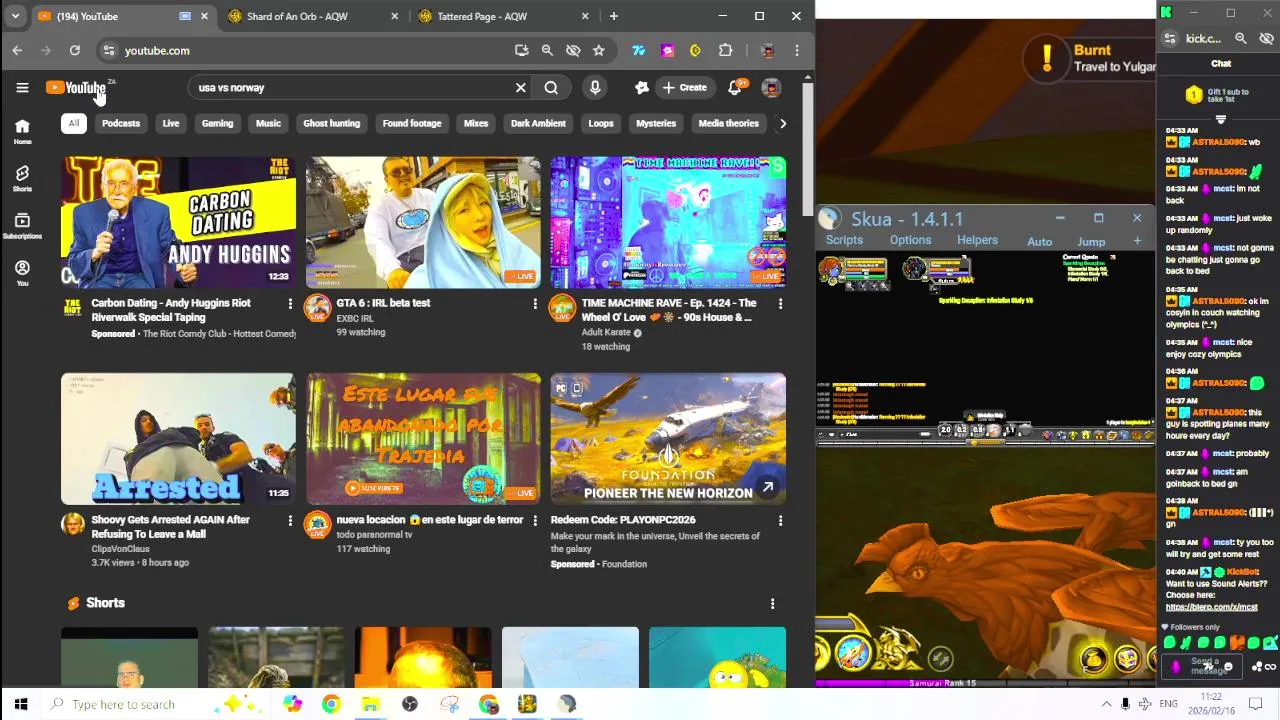
Task: Open File Explorer from taskbar
Action: pyautogui.click(x=370, y=705)
